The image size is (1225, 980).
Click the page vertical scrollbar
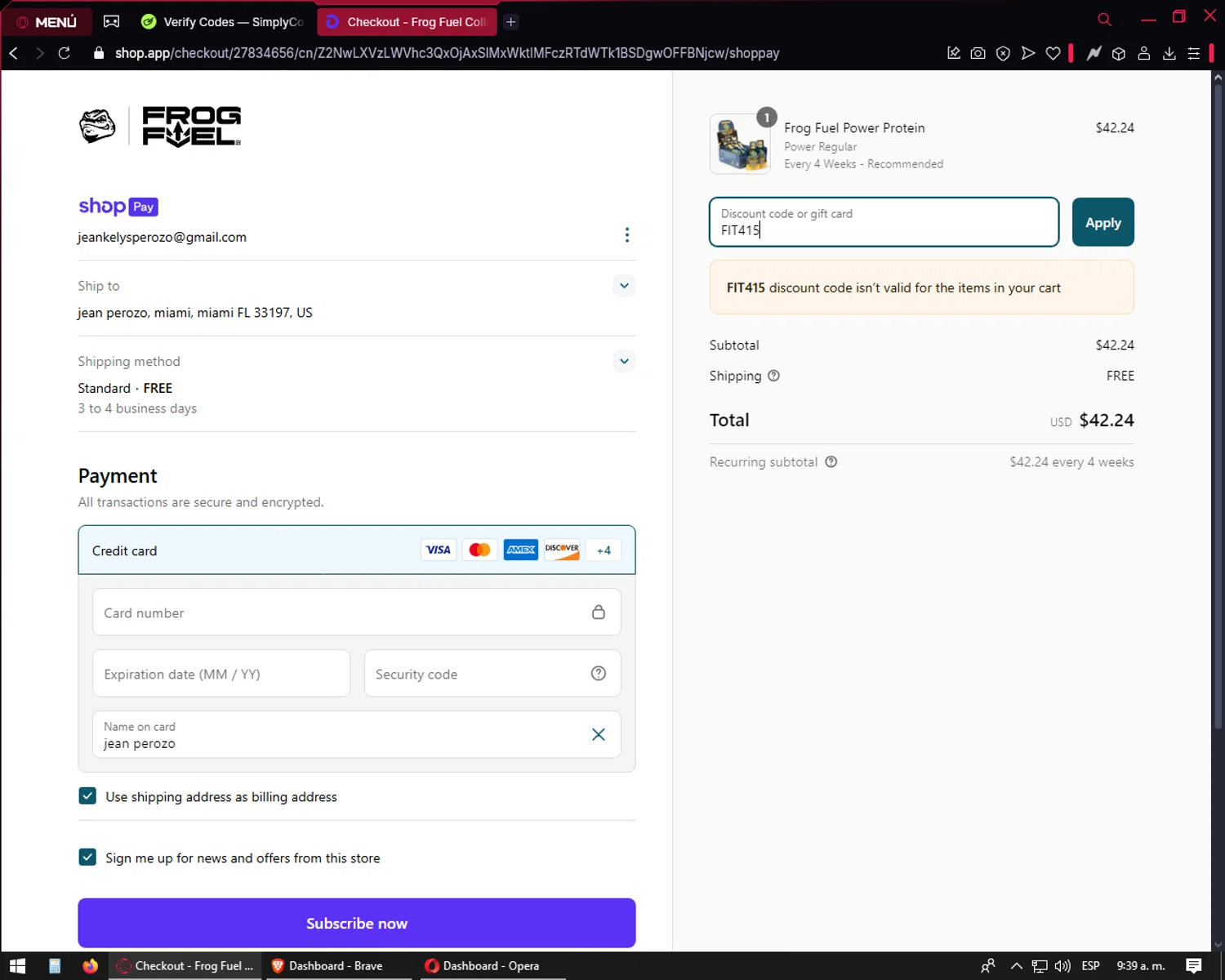[1218, 408]
